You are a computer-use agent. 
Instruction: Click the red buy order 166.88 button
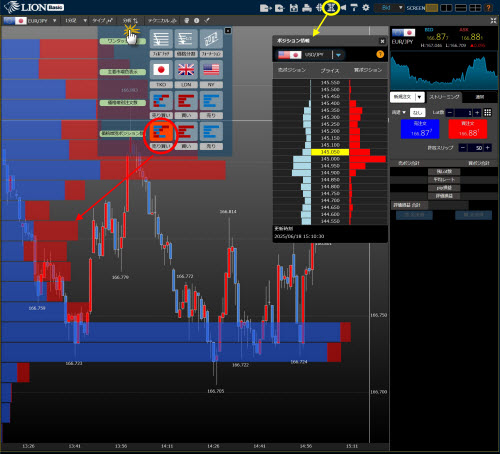(468, 129)
